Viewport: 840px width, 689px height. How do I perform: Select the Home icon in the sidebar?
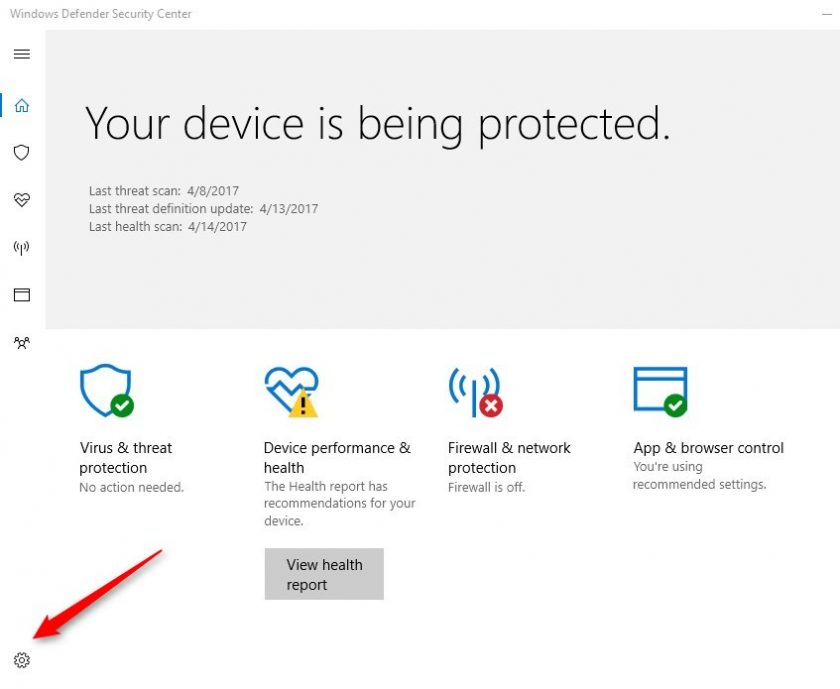point(22,104)
